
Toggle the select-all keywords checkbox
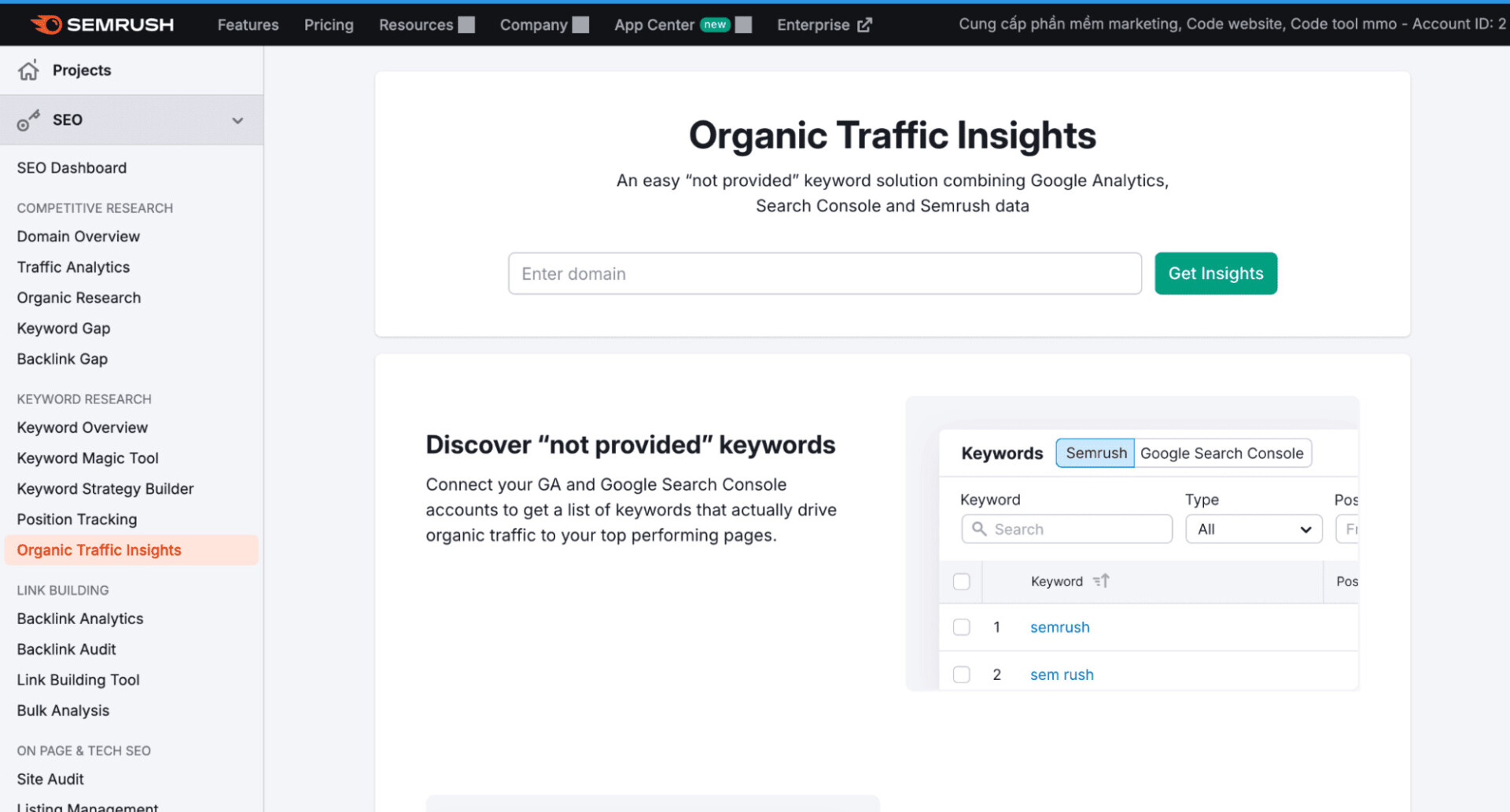(x=961, y=582)
